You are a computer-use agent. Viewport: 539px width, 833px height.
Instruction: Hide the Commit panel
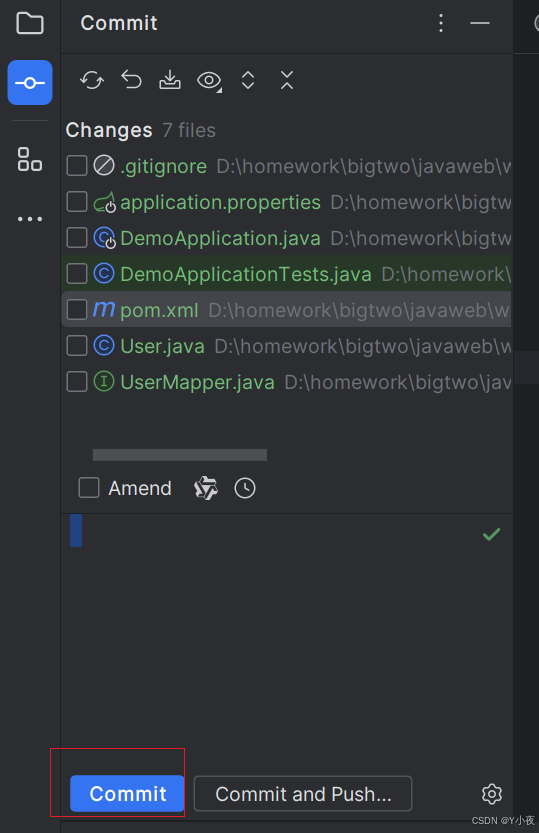(480, 23)
